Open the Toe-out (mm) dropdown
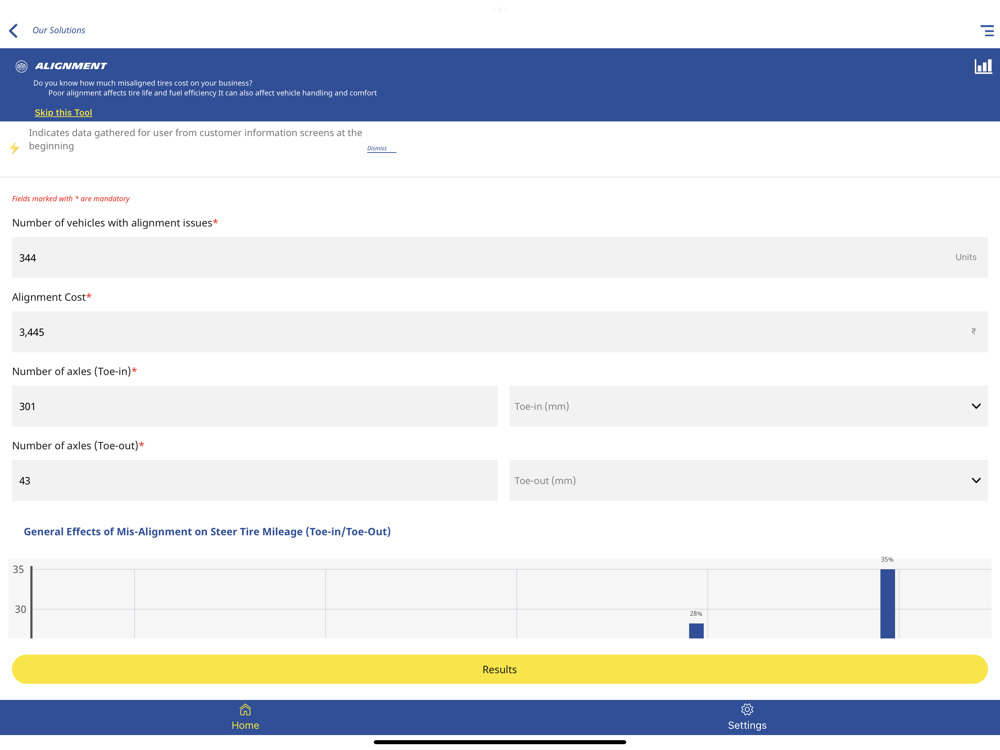The image size is (1000, 750). pyautogui.click(x=748, y=480)
